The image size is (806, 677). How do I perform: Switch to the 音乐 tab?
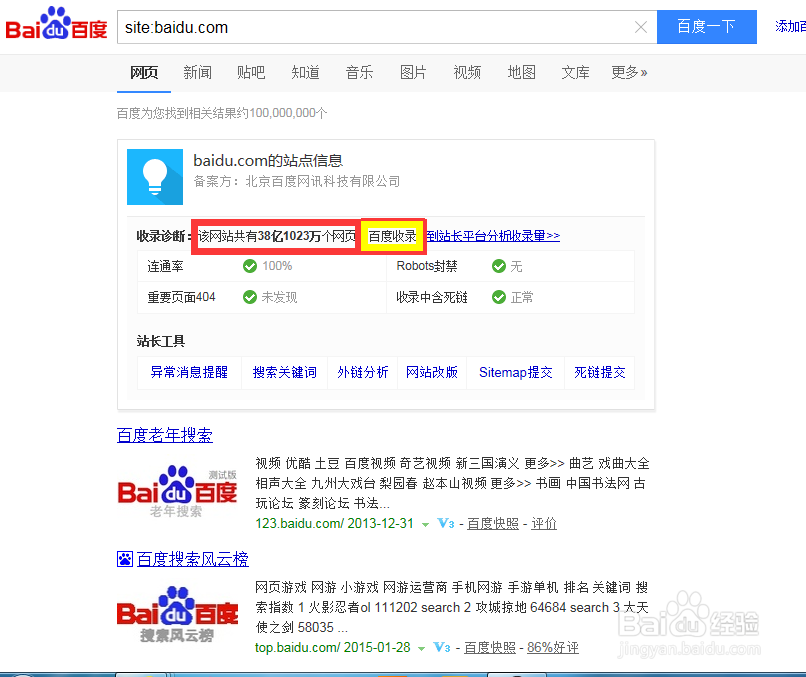point(359,72)
